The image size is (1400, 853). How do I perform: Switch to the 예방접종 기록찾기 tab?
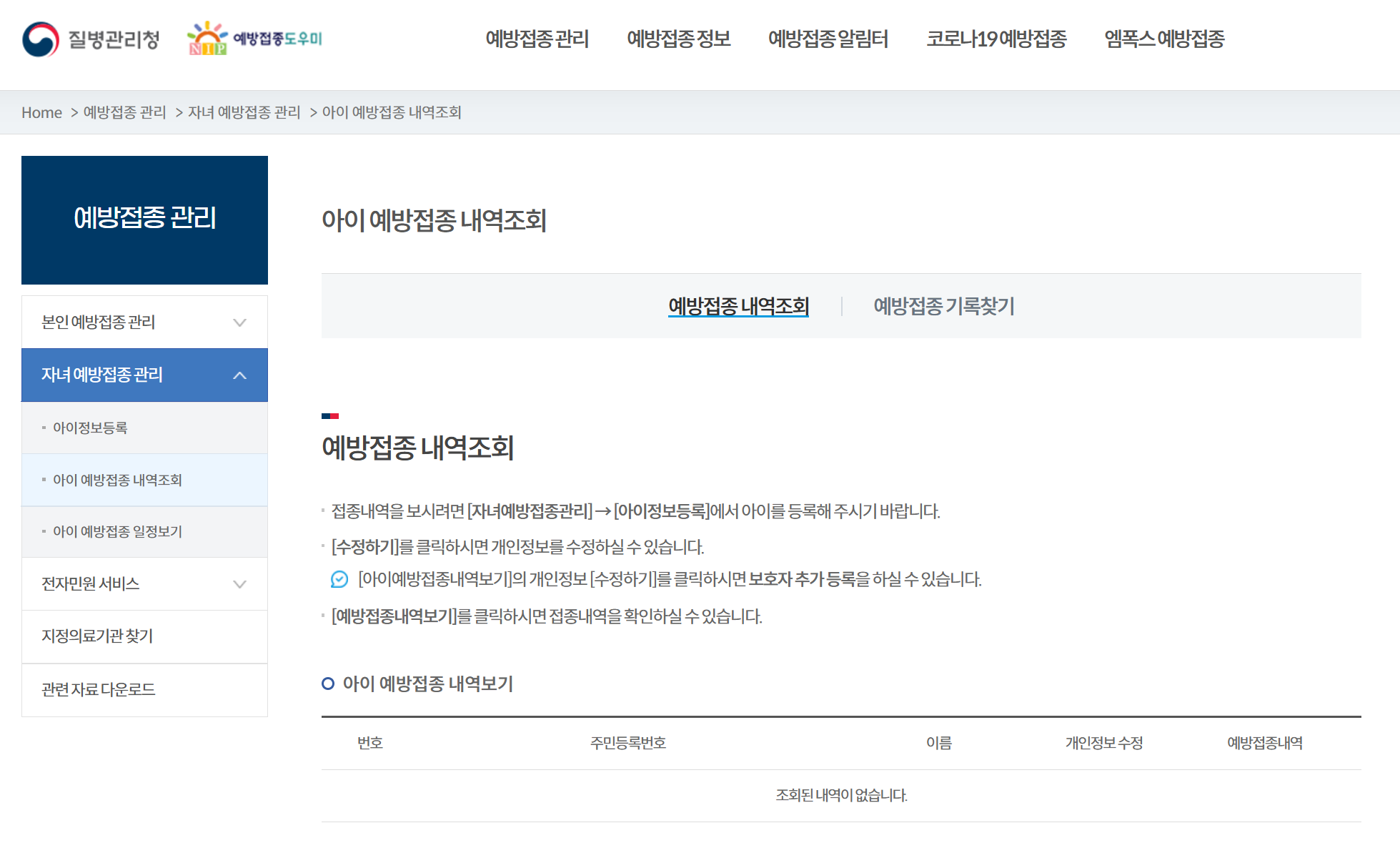[x=944, y=307]
